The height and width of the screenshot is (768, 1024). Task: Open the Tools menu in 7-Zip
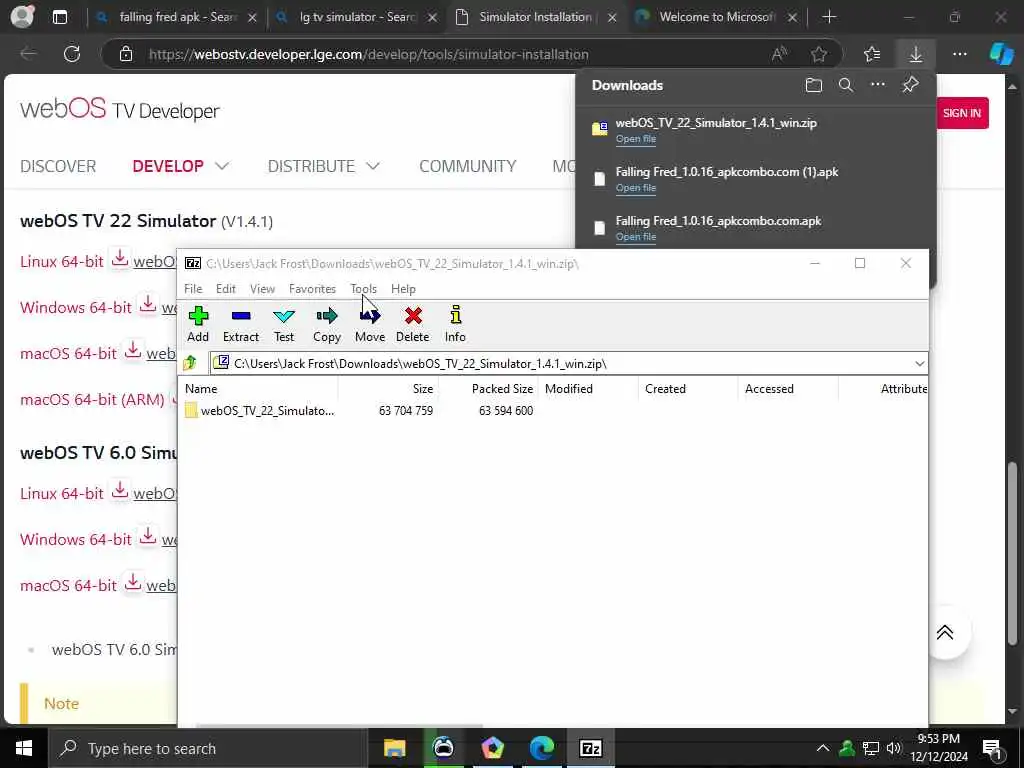coord(363,289)
